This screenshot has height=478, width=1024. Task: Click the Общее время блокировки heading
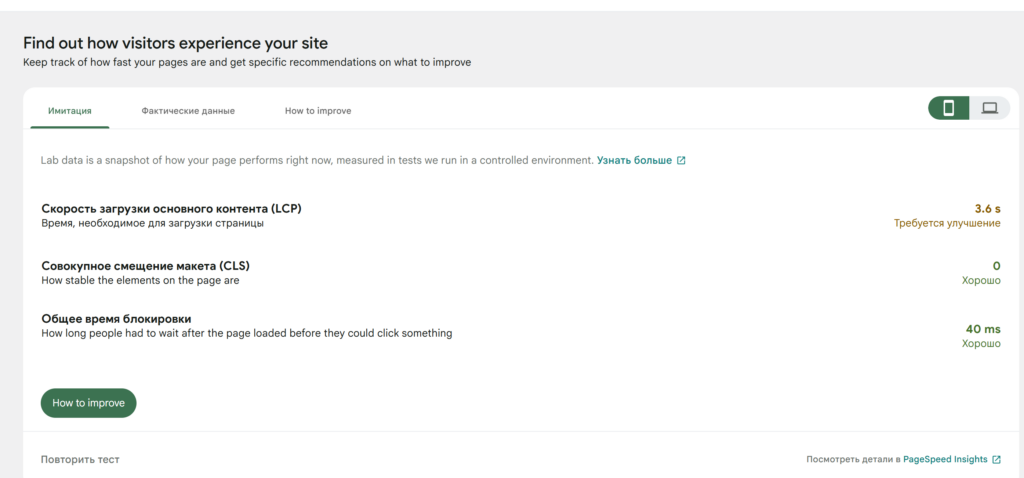[x=116, y=319]
